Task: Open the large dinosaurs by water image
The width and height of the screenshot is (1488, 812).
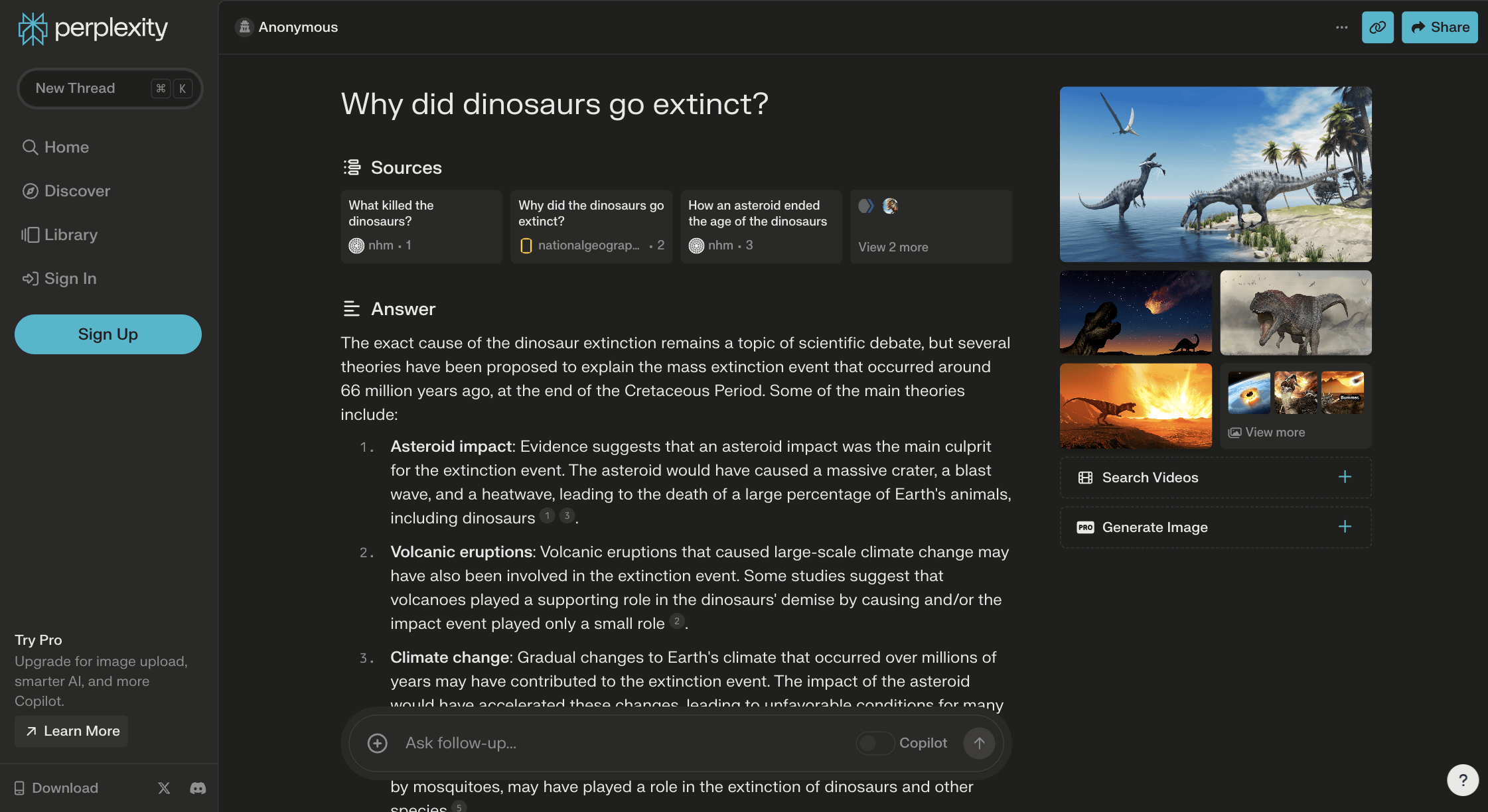Action: pyautogui.click(x=1215, y=174)
